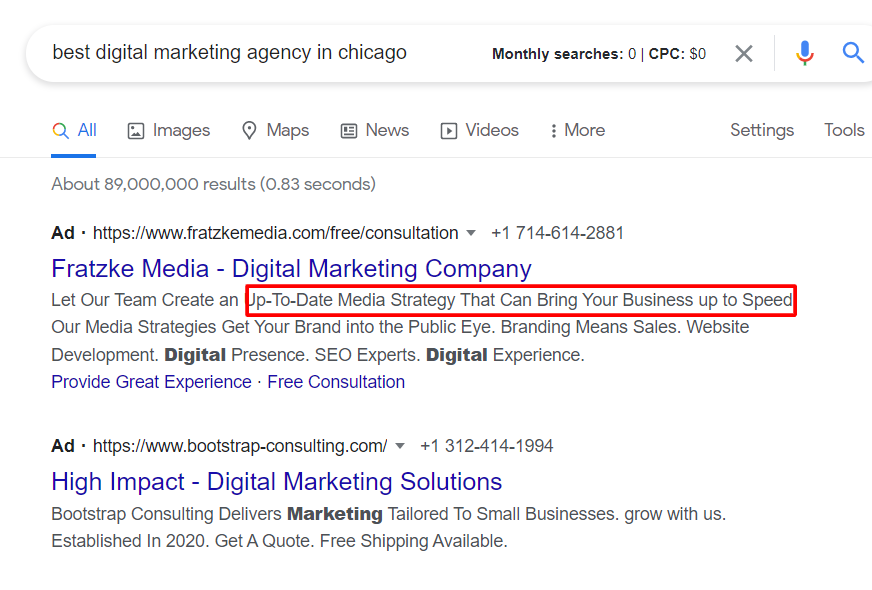Screen dimensions: 872x590
Task: Switch to the Maps tab
Action: 275,130
